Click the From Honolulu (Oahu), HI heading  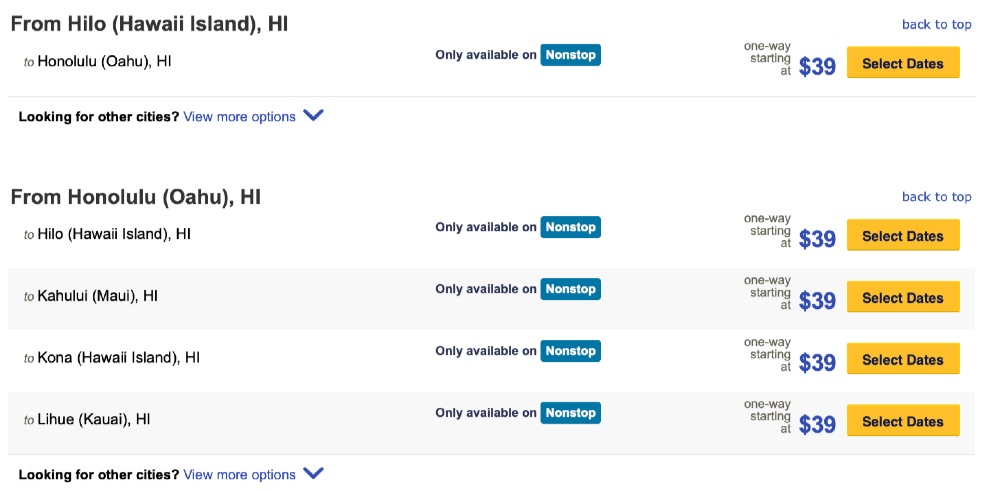136,196
